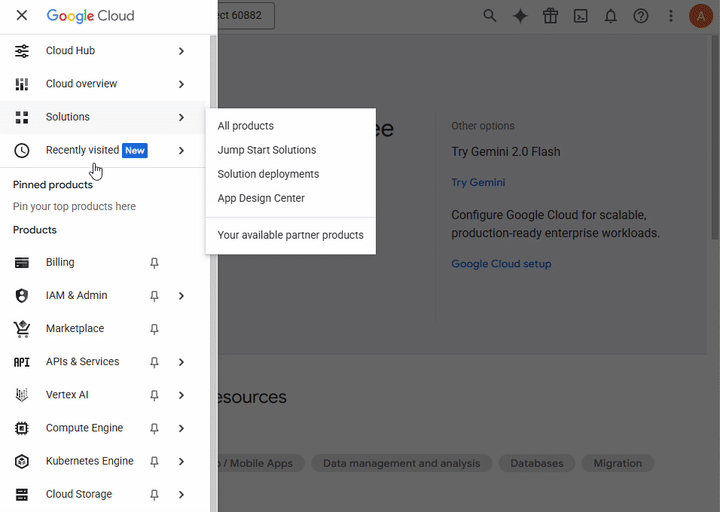720x512 pixels.
Task: Click the Vertex AI icon
Action: [22, 395]
